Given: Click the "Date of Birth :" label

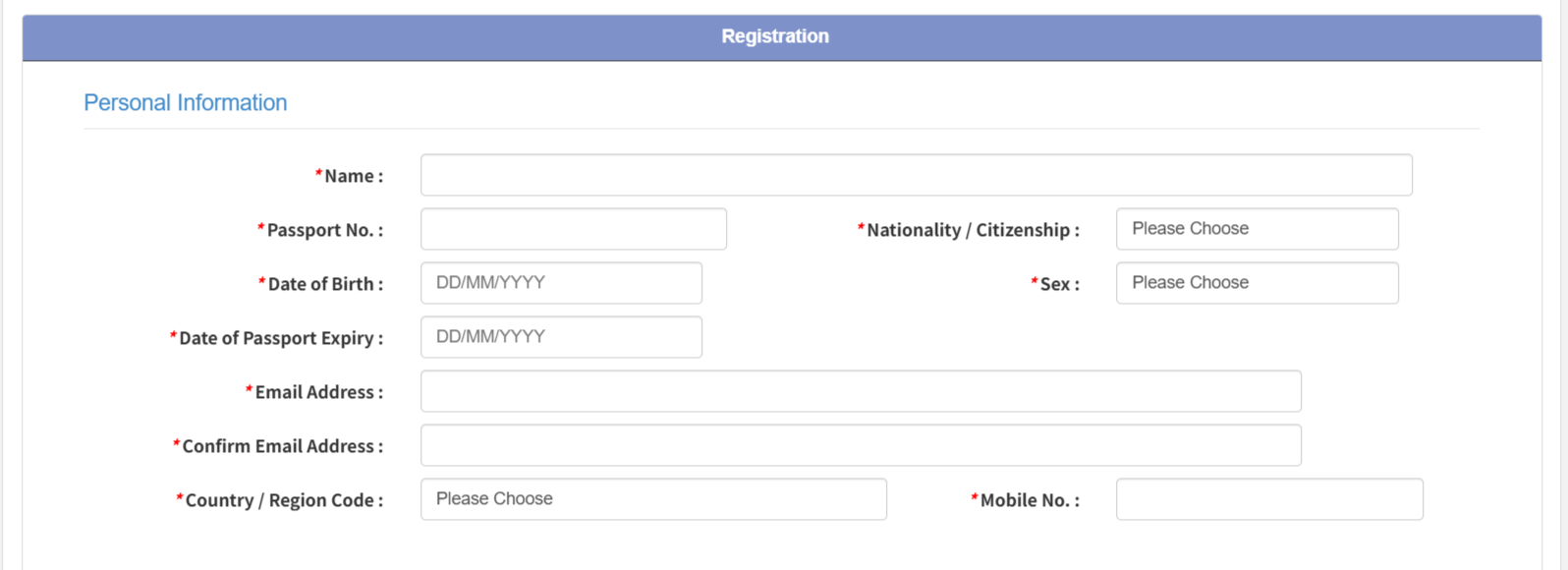Looking at the screenshot, I should (x=324, y=284).
